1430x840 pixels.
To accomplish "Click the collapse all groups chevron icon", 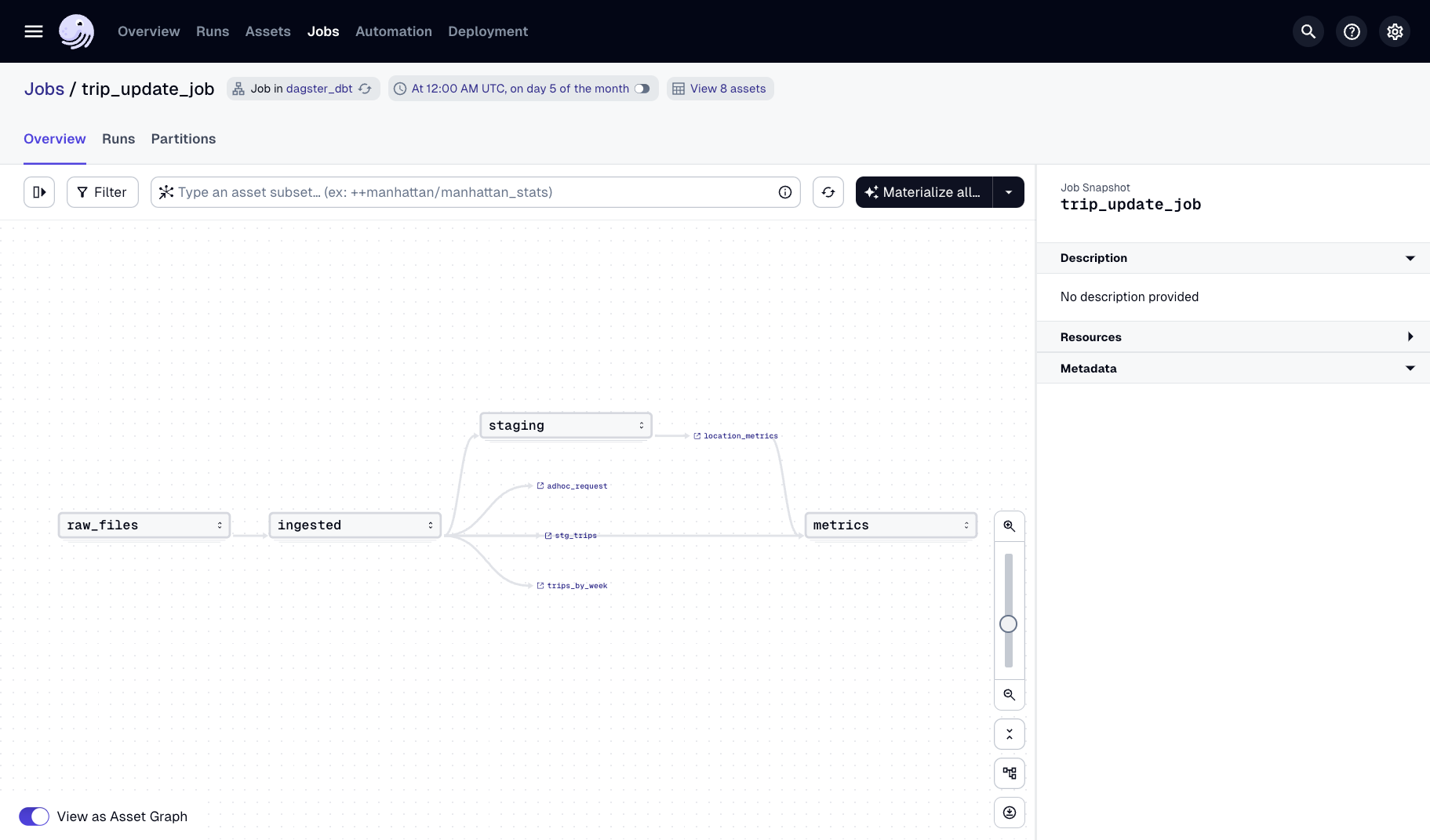I will [x=1010, y=734].
